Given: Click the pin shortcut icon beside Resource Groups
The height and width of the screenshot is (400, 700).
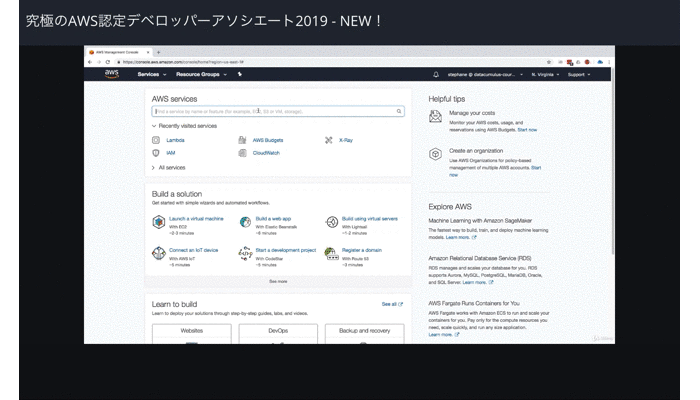Looking at the screenshot, I should [x=240, y=74].
